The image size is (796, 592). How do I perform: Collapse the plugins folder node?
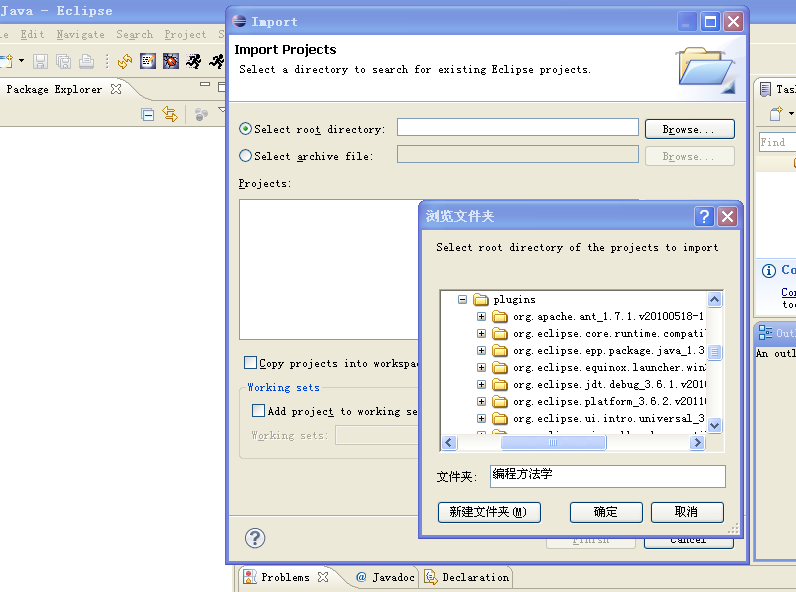pos(462,300)
